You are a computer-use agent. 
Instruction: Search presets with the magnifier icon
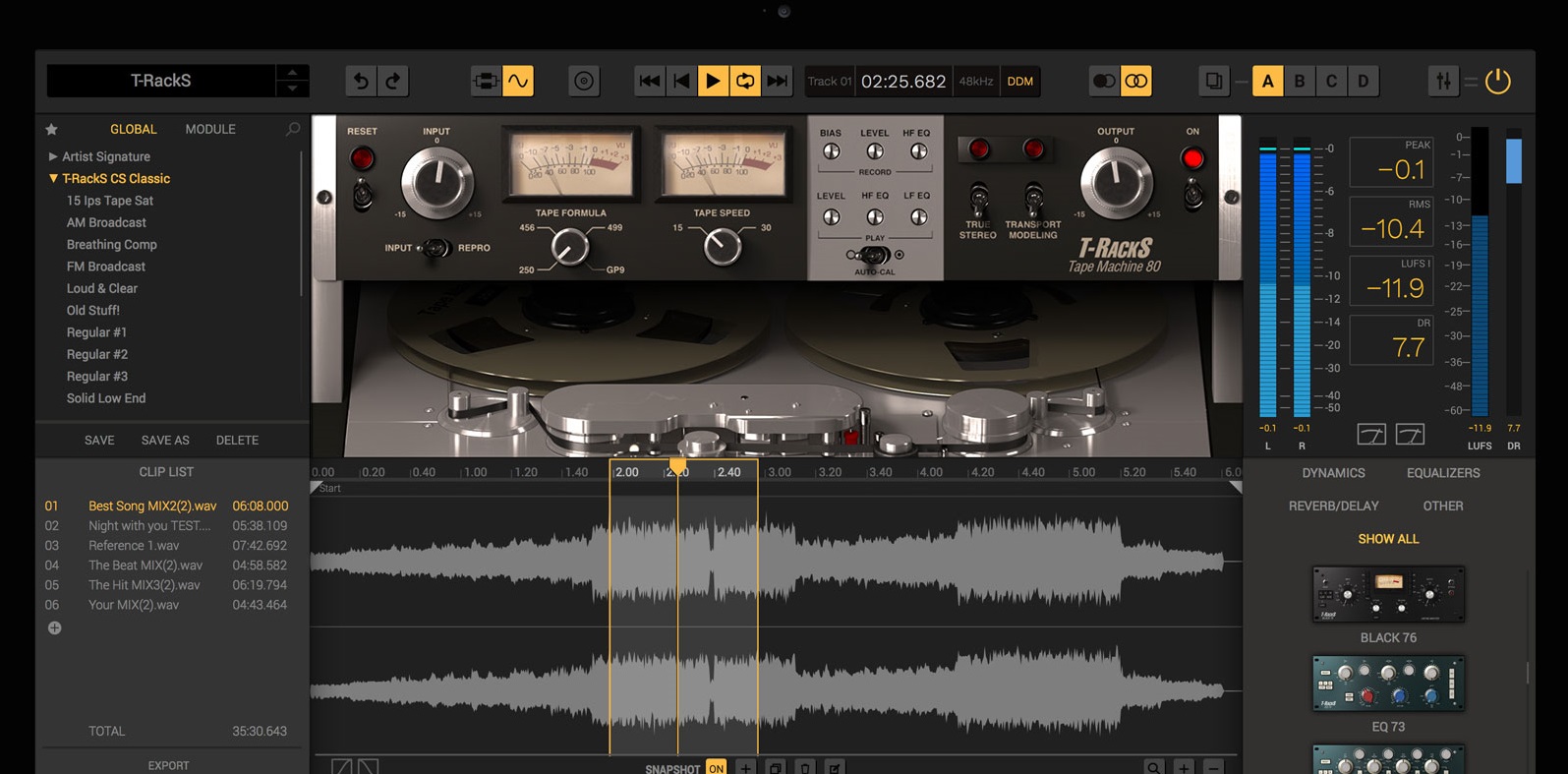[x=292, y=129]
